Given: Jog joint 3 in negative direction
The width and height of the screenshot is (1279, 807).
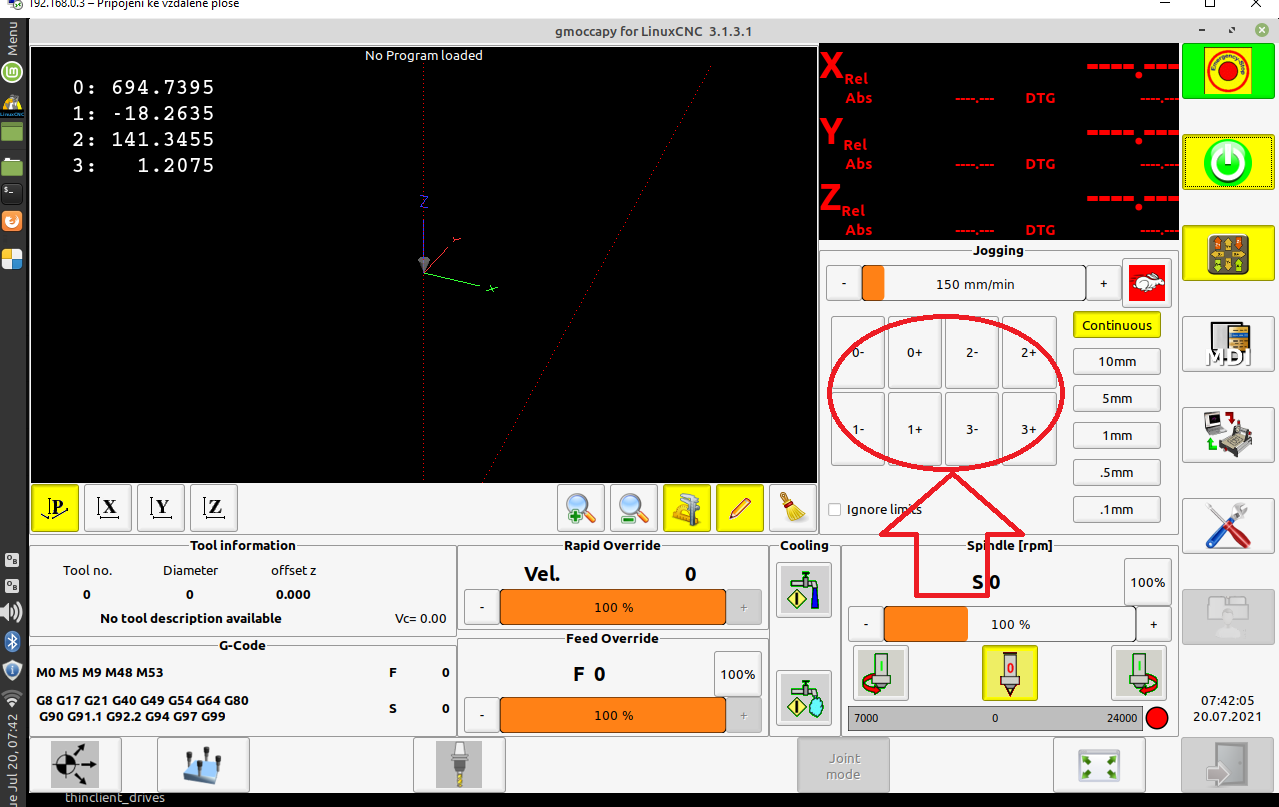Looking at the screenshot, I should tap(972, 429).
